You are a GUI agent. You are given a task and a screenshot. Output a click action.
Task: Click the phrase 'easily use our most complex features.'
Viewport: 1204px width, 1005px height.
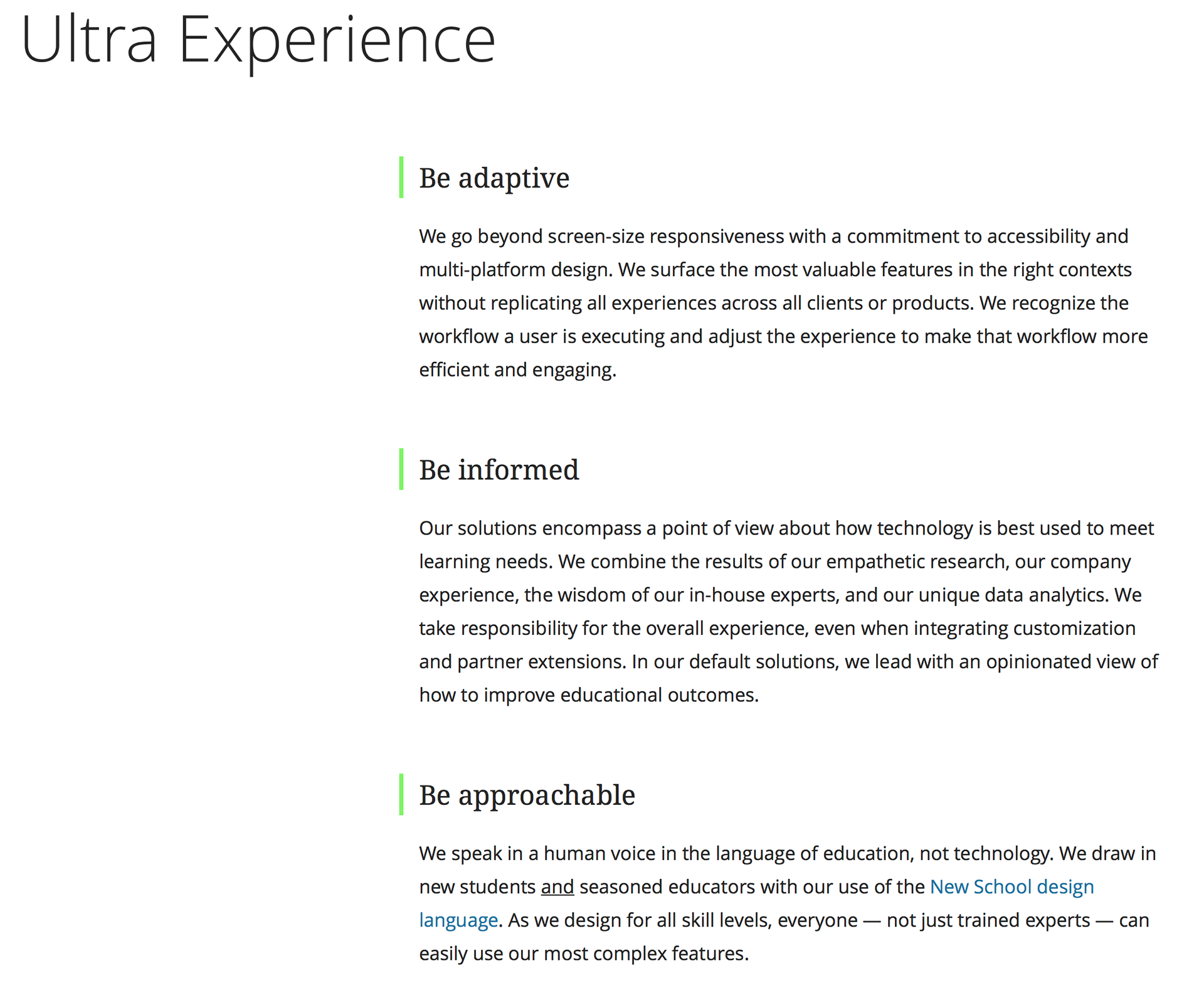coord(584,954)
